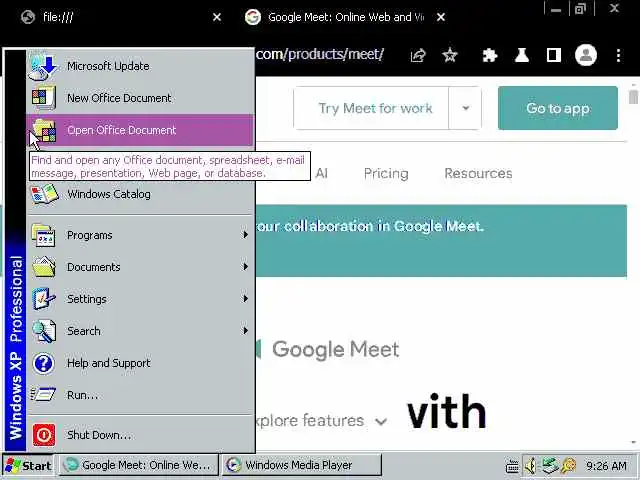Click the Google Meet logo text

(336, 350)
